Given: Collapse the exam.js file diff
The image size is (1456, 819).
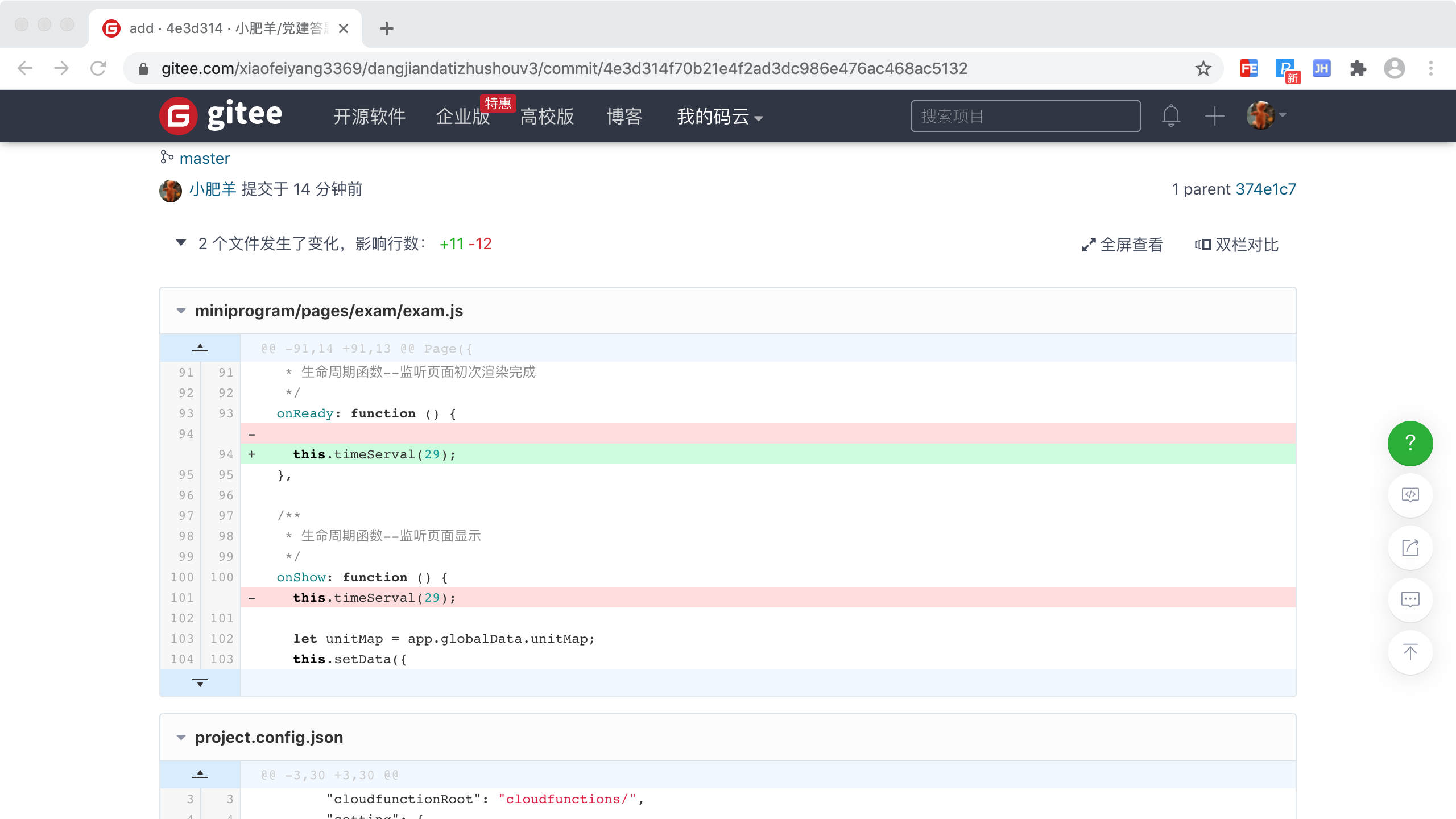Looking at the screenshot, I should [x=181, y=311].
